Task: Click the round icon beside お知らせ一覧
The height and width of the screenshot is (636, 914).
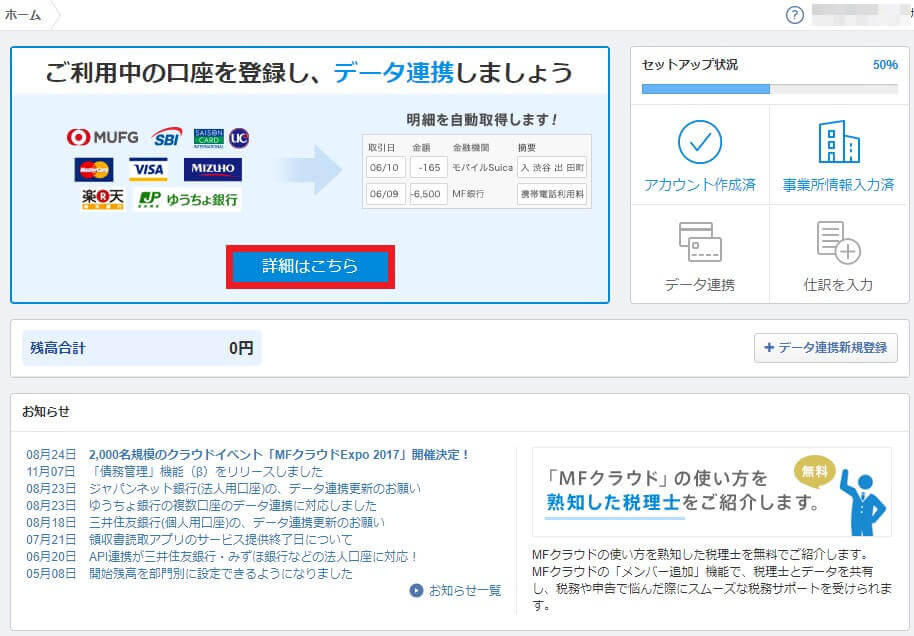Action: tap(416, 591)
